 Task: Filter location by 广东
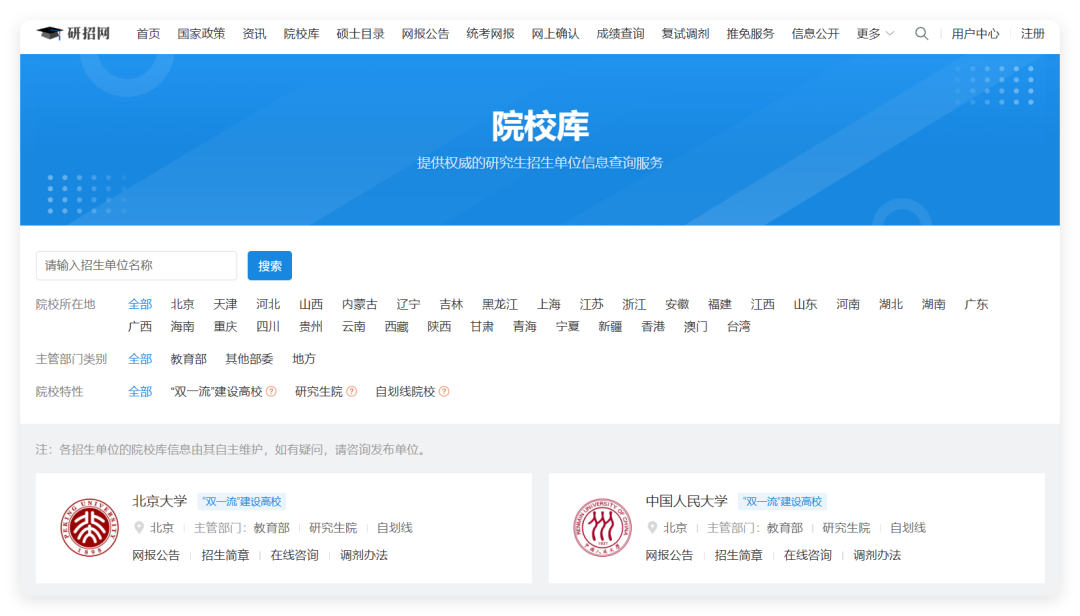[976, 304]
